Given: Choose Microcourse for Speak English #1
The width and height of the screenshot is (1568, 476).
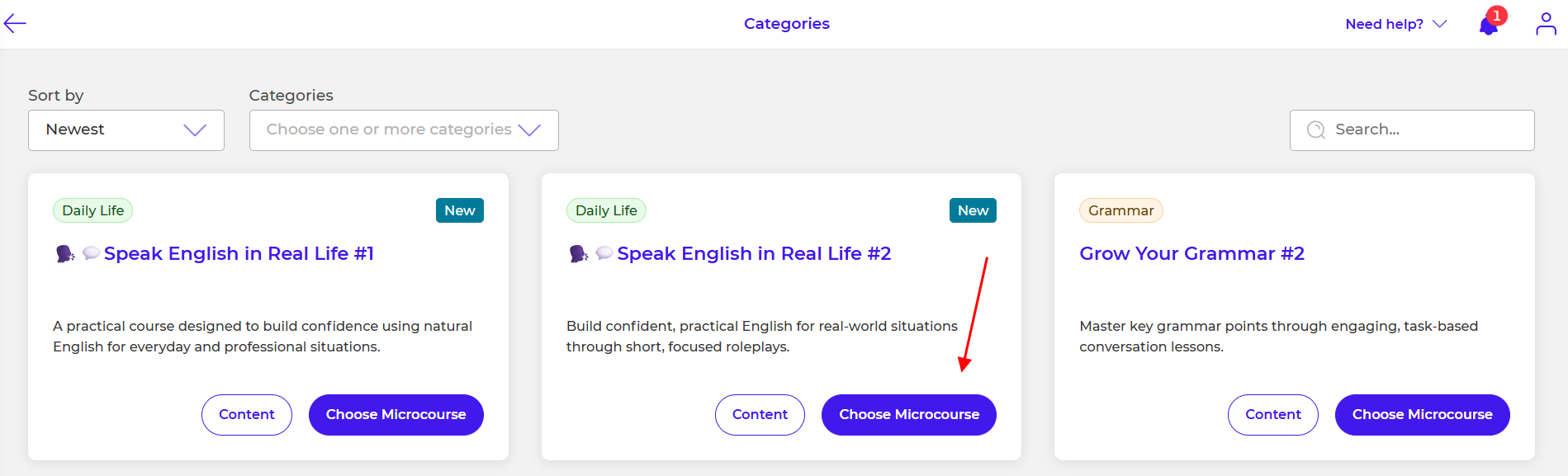Looking at the screenshot, I should pos(396,414).
